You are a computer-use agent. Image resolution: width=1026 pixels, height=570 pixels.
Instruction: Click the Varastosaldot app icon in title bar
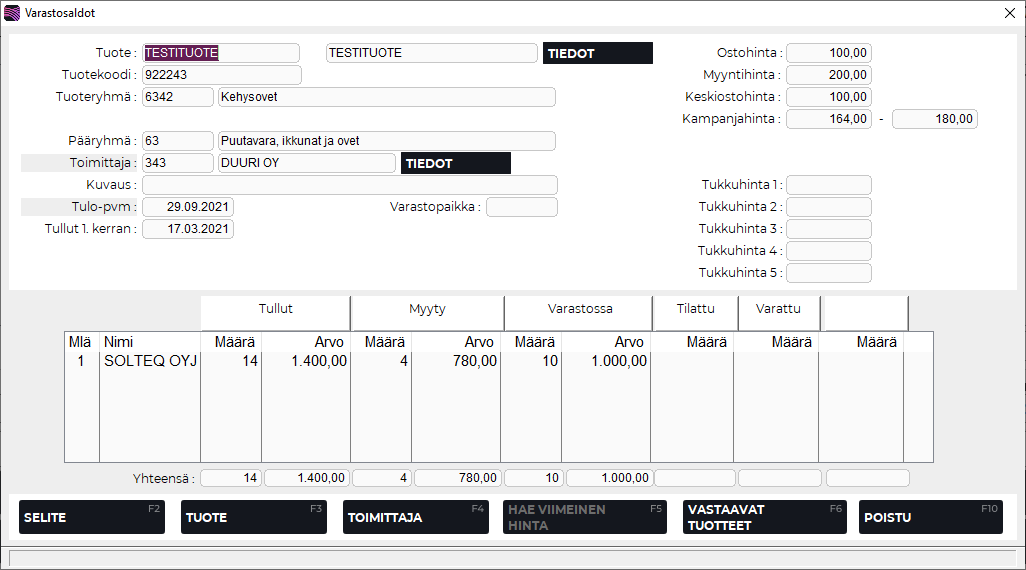point(12,13)
